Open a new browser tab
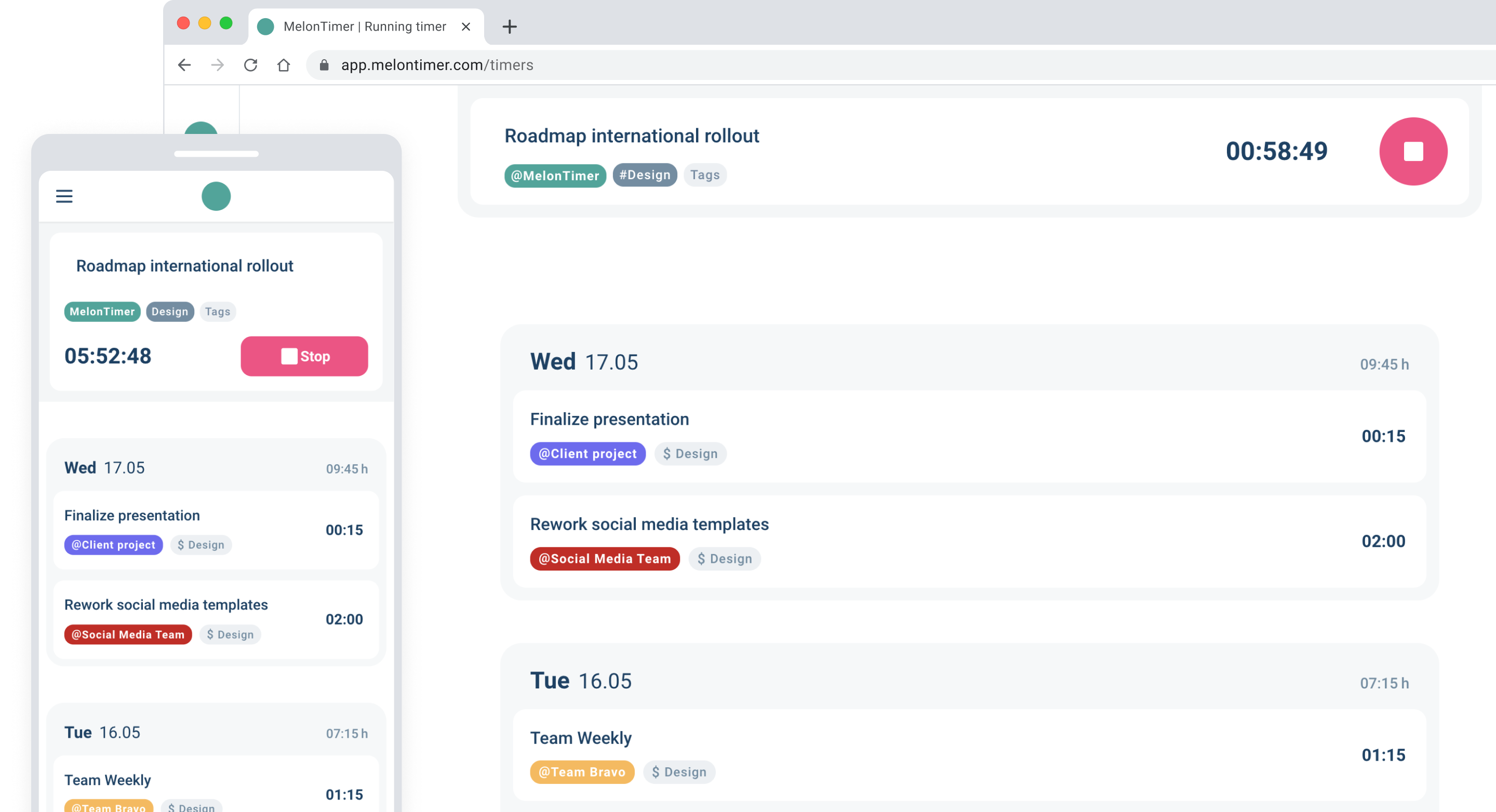The image size is (1496, 812). [509, 26]
